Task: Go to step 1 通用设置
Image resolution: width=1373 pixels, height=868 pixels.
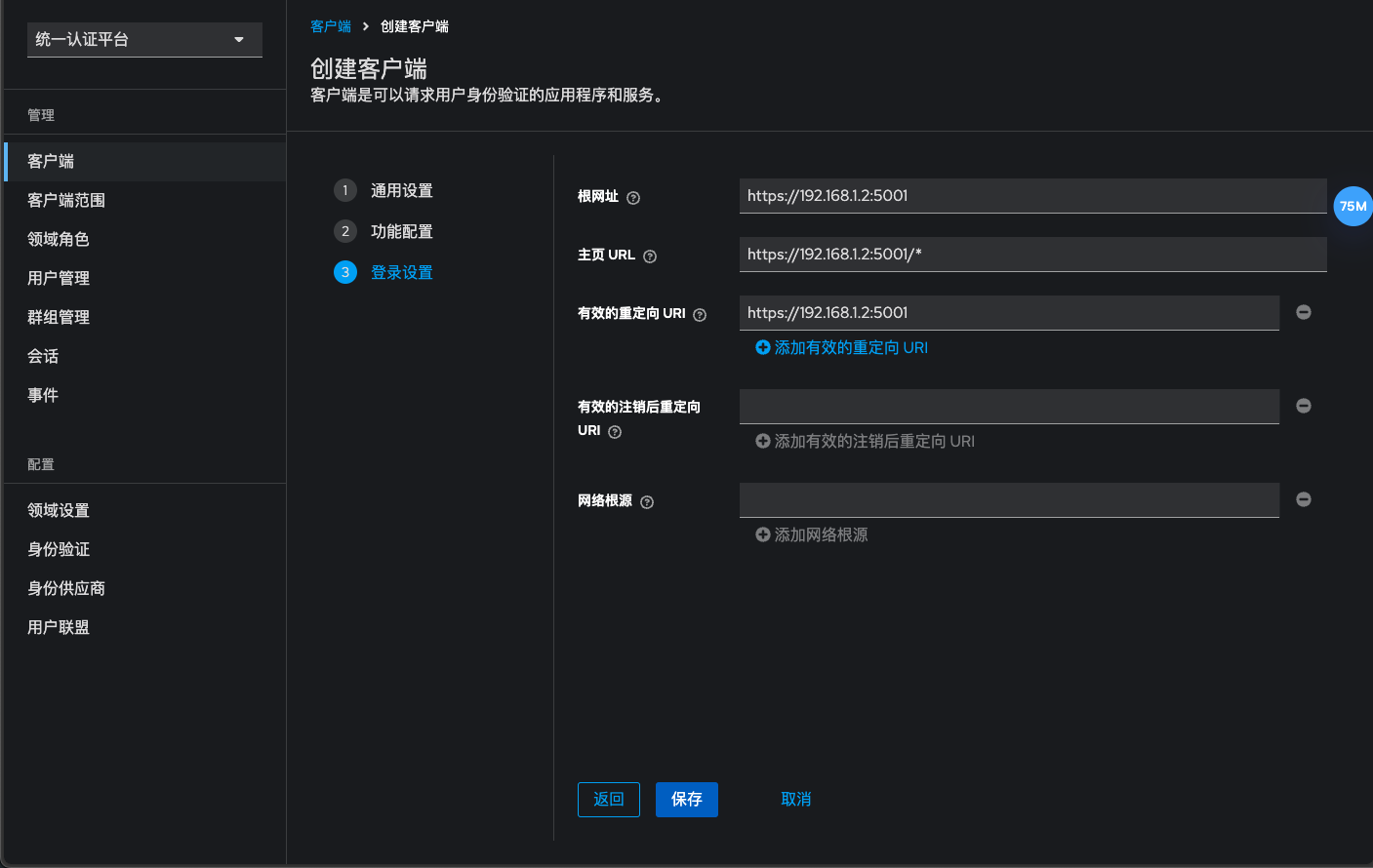Action: point(401,191)
